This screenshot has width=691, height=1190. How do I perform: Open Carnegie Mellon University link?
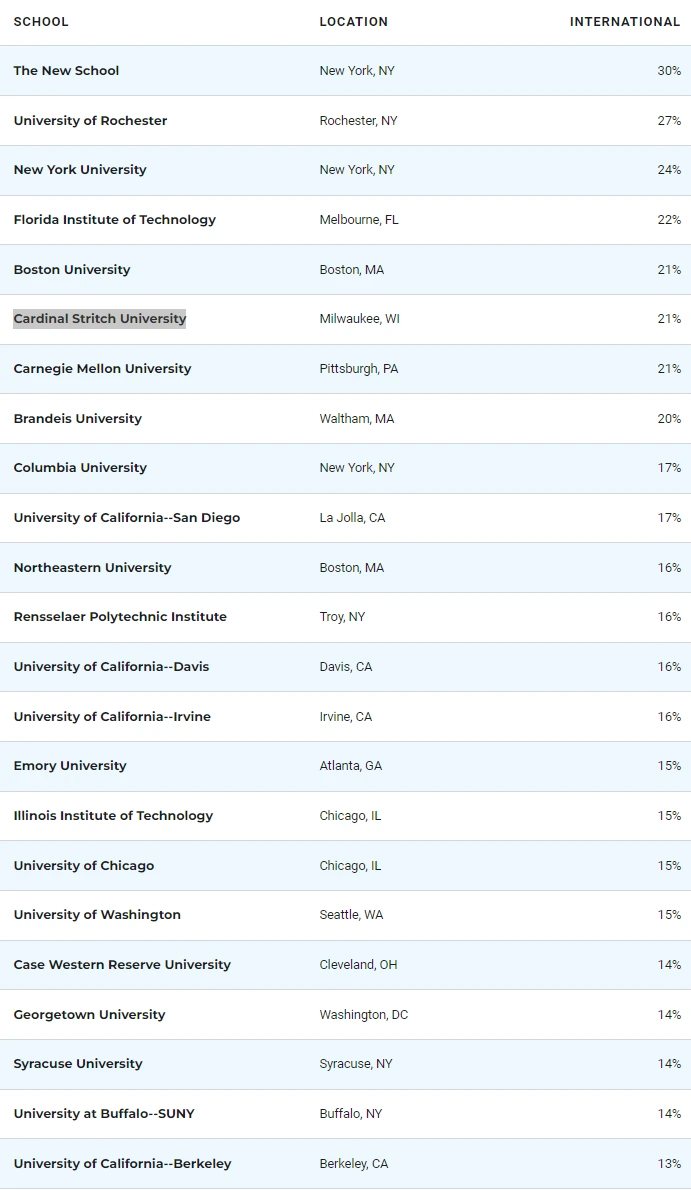[102, 369]
